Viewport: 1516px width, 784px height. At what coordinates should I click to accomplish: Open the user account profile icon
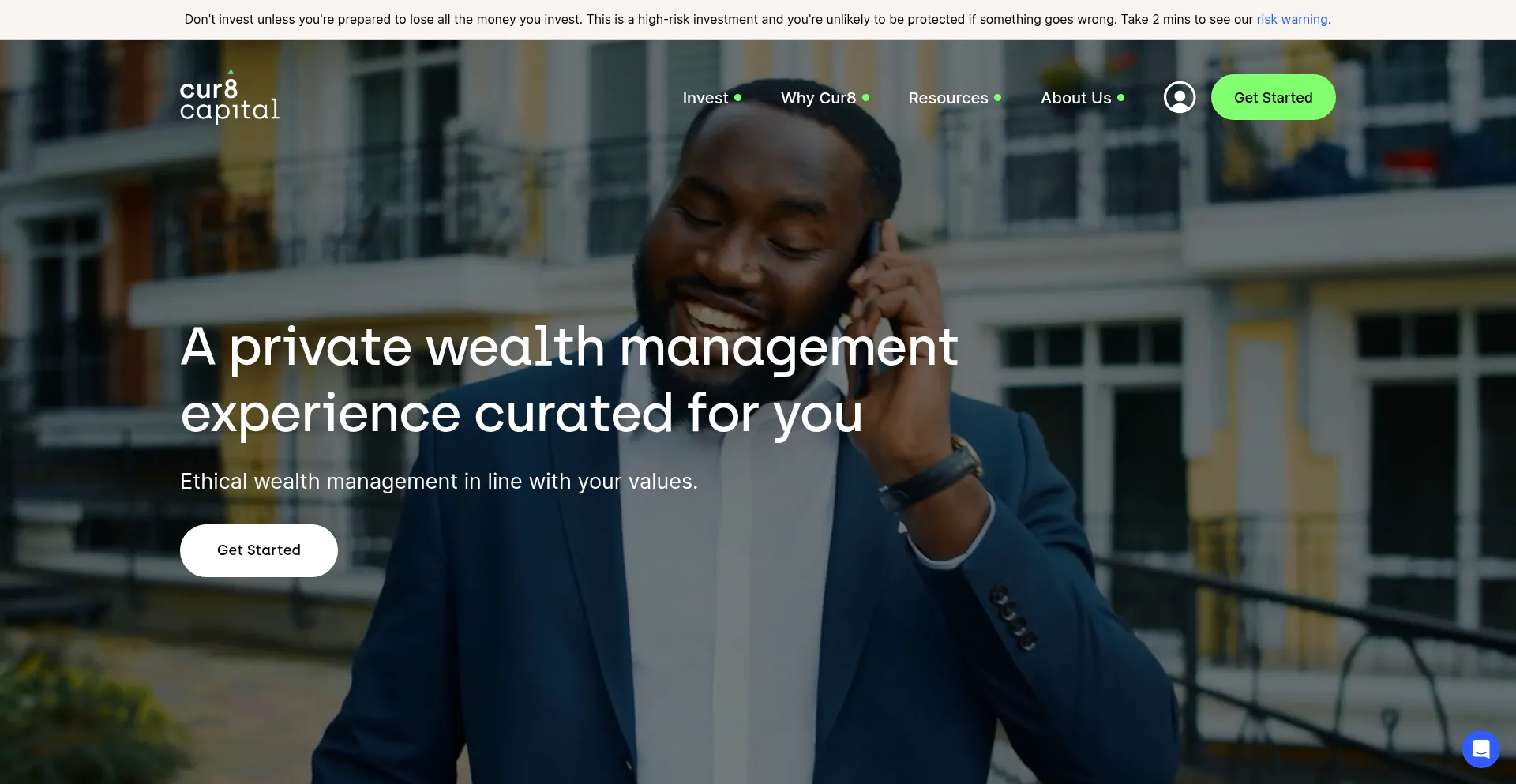tap(1179, 97)
